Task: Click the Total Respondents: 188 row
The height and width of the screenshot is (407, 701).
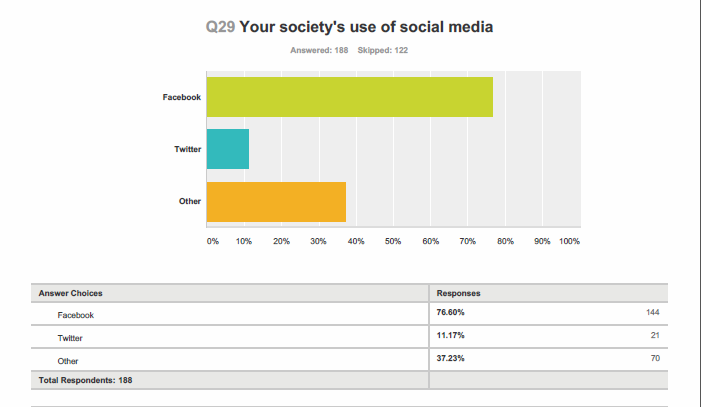Action: [349, 380]
